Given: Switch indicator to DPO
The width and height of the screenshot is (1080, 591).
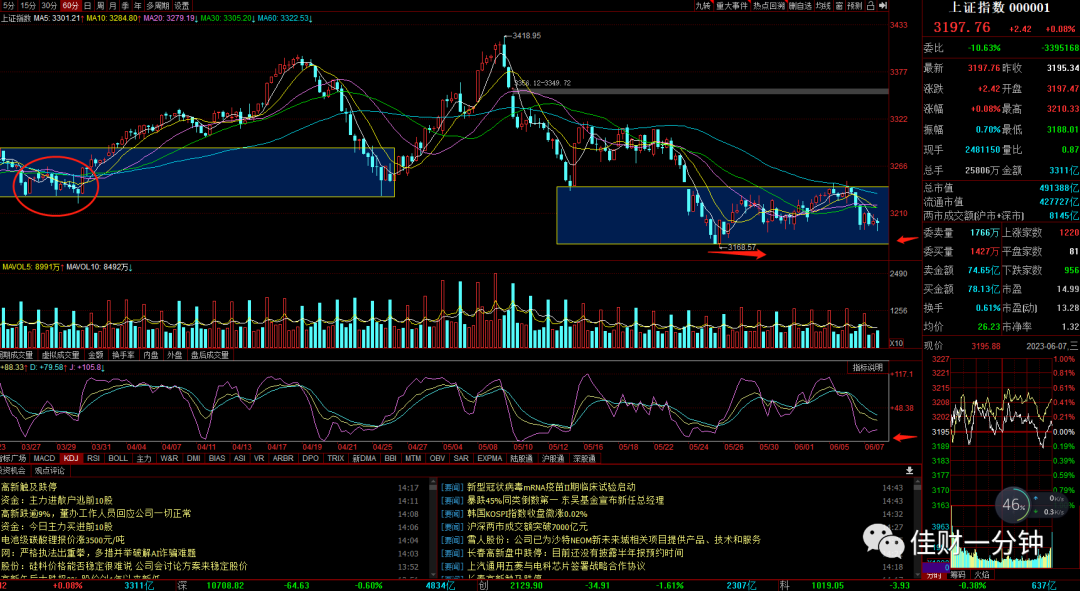Looking at the screenshot, I should [x=311, y=458].
